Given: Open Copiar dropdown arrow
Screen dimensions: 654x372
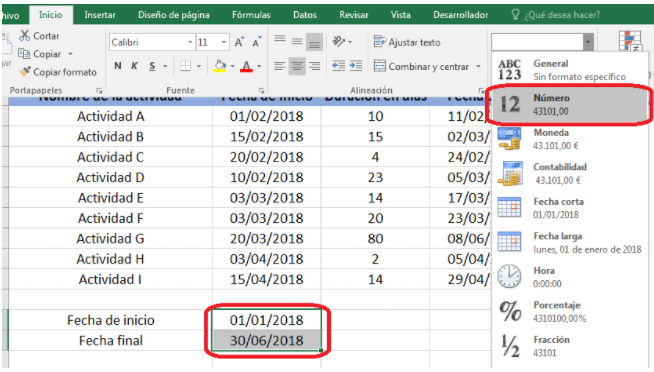Looking at the screenshot, I should point(70,54).
